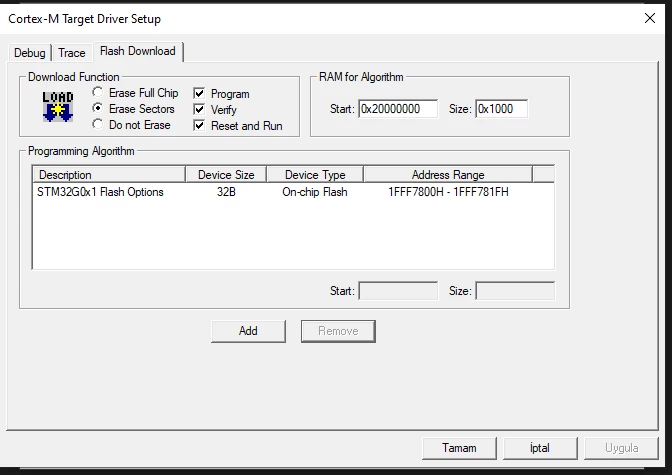Select STM32G0x1 Flash Options row
Viewport: 672px width, 475px height.
pyautogui.click(x=293, y=192)
